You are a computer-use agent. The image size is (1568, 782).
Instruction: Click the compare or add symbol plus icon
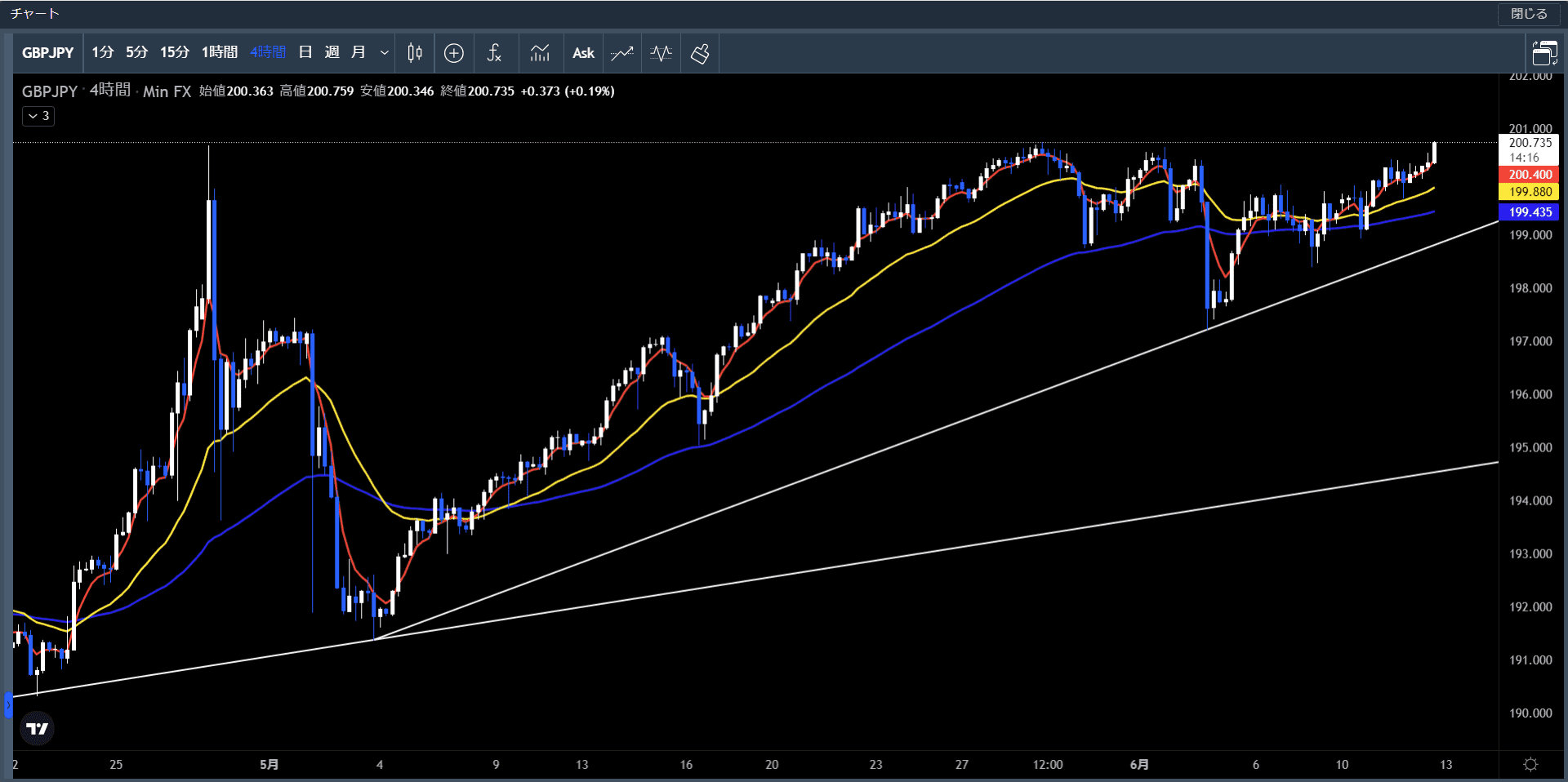click(x=454, y=53)
